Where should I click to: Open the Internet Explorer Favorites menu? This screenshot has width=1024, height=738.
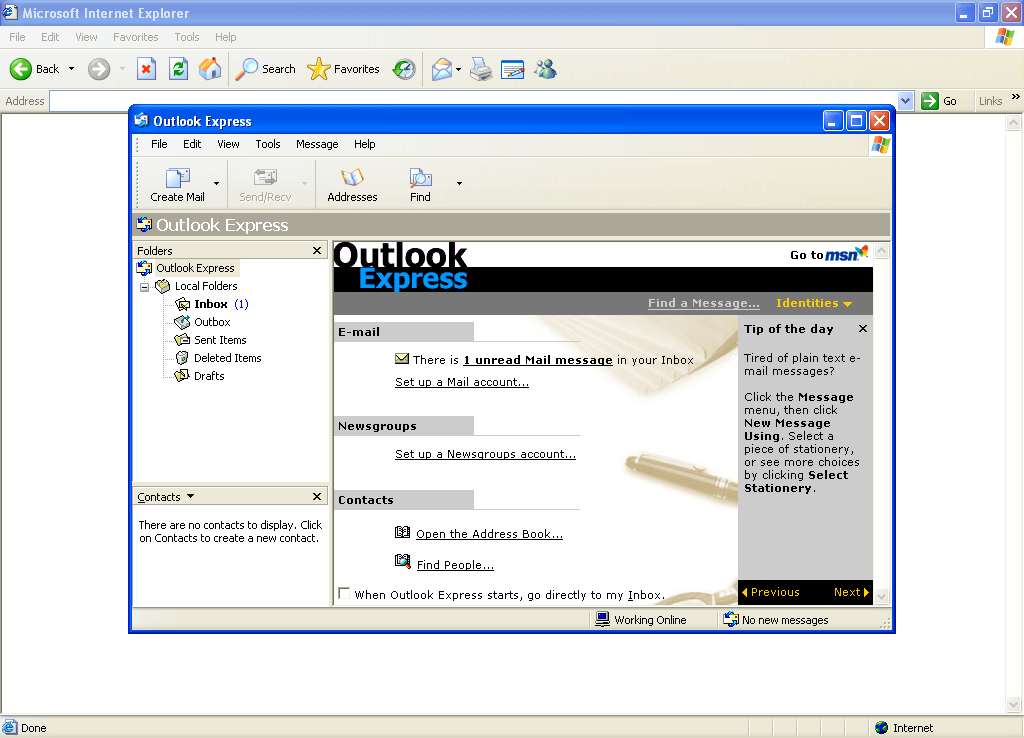(x=135, y=37)
